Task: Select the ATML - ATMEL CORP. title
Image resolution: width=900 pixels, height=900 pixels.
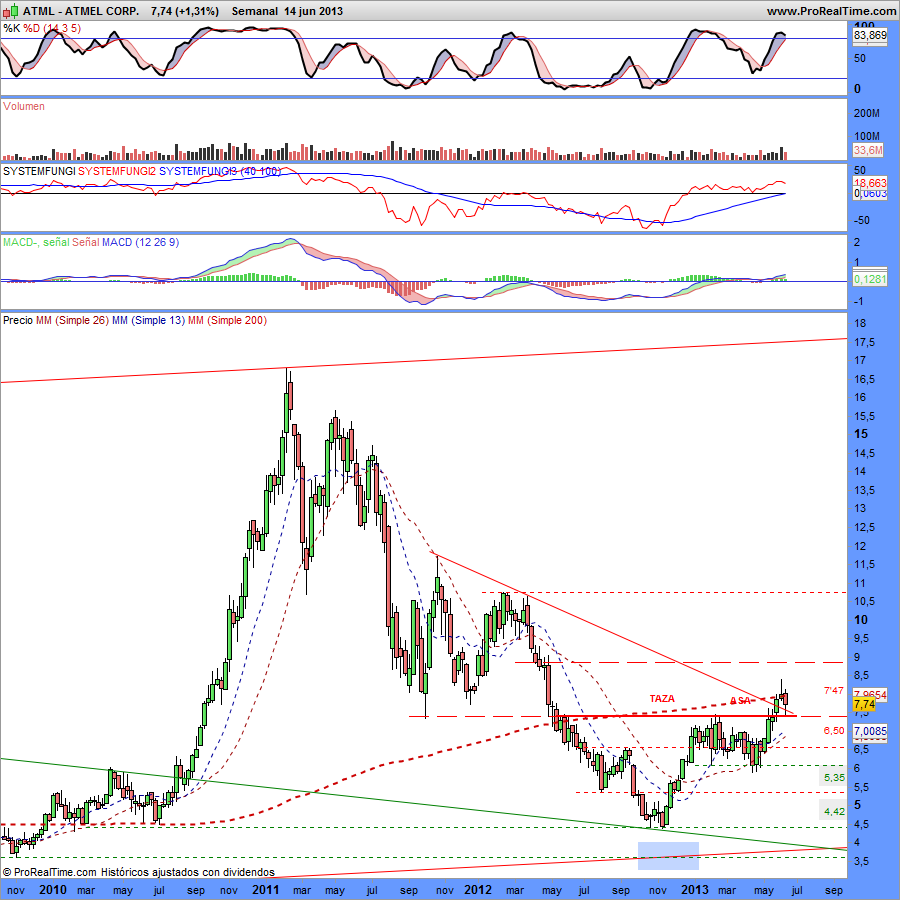Action: point(80,11)
